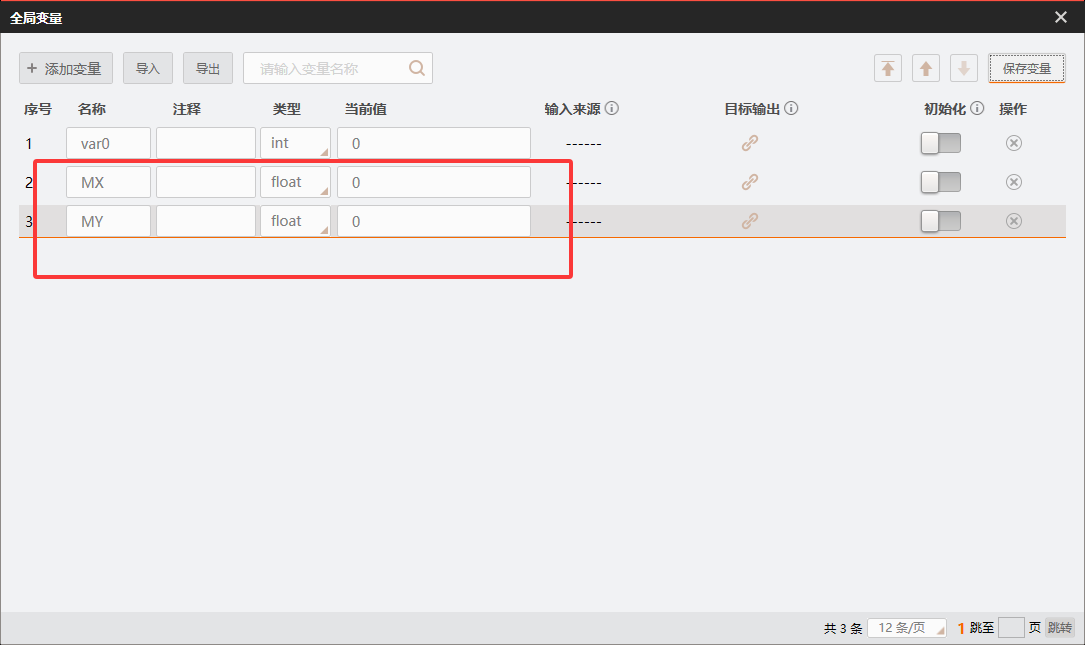Show info for 初始化 column
Image resolution: width=1085 pixels, height=645 pixels.
coord(977,108)
